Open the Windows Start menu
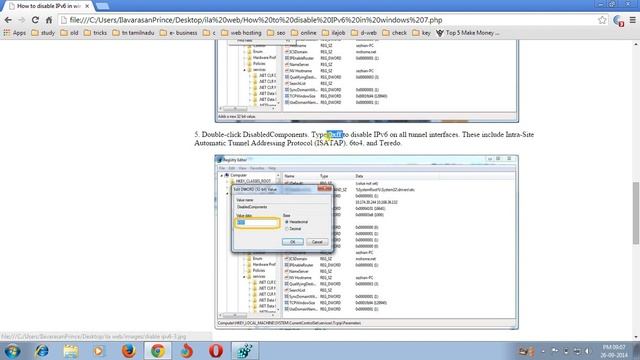Screen dimensions: 640x360 click(12, 351)
